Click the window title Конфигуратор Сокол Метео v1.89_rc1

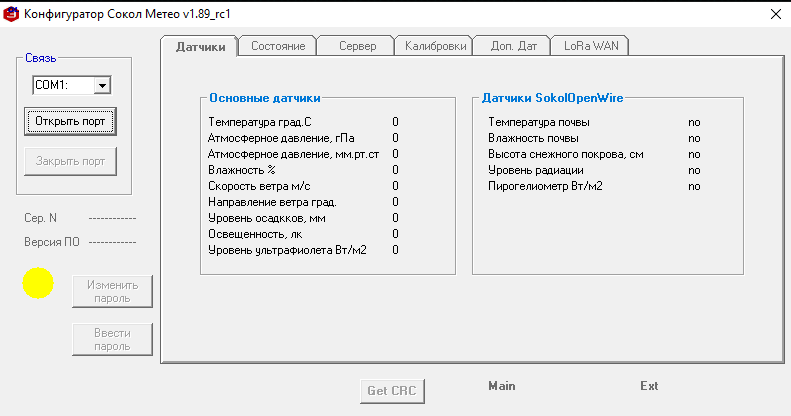tap(127, 14)
